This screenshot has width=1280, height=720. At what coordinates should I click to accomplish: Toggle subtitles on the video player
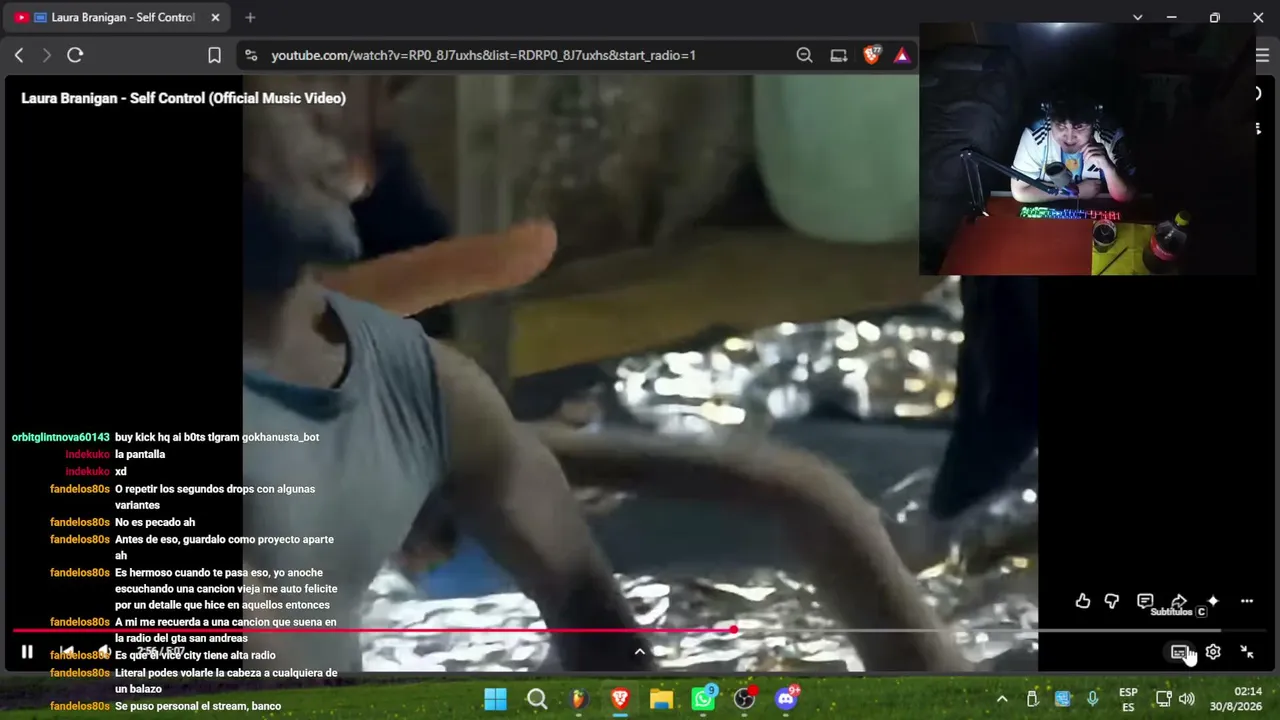(1179, 652)
